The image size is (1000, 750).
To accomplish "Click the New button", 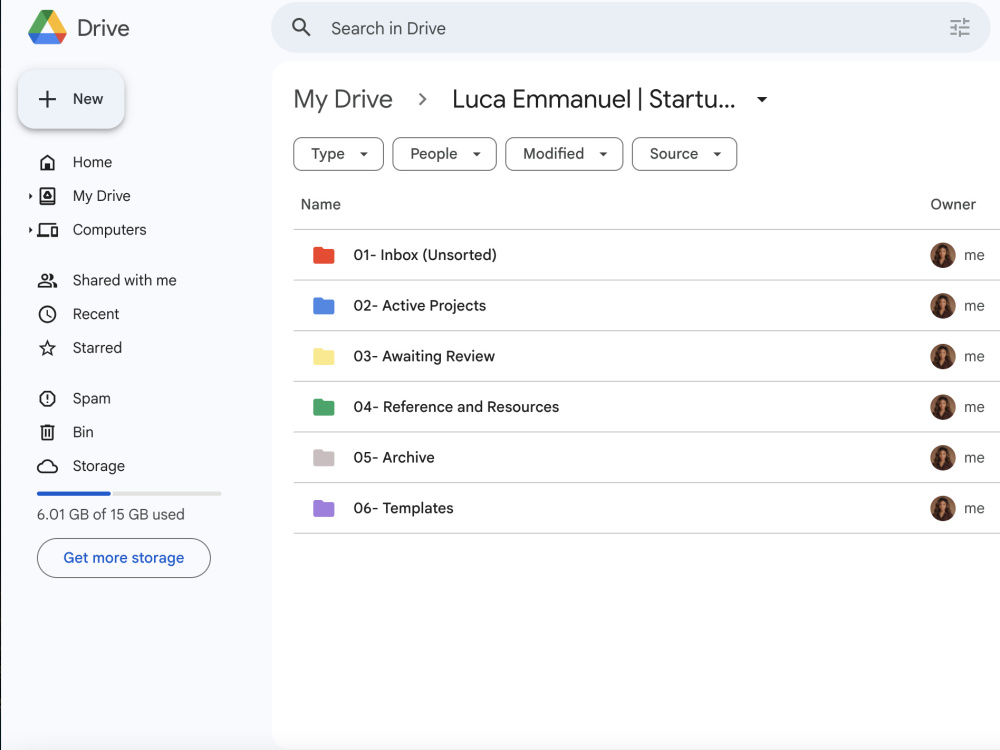I will click(x=71, y=99).
